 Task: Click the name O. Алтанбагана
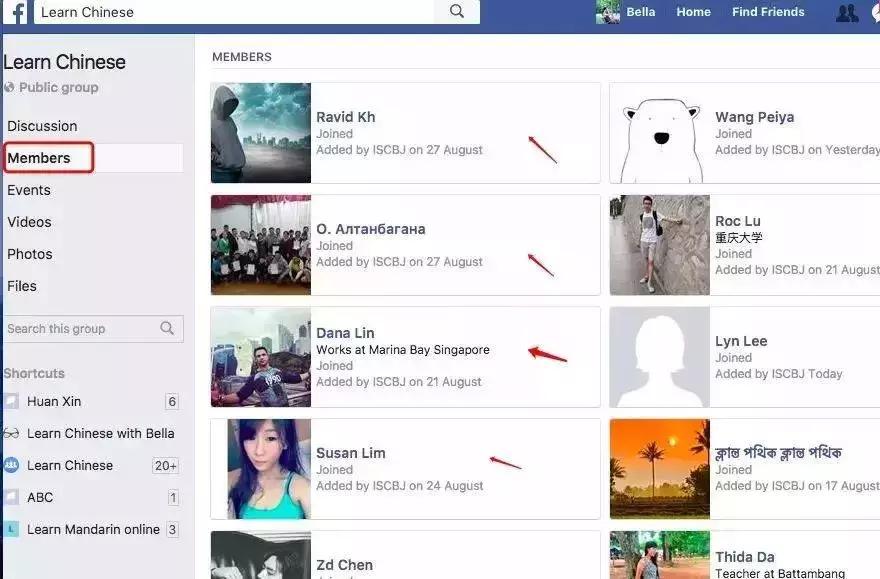coord(370,229)
